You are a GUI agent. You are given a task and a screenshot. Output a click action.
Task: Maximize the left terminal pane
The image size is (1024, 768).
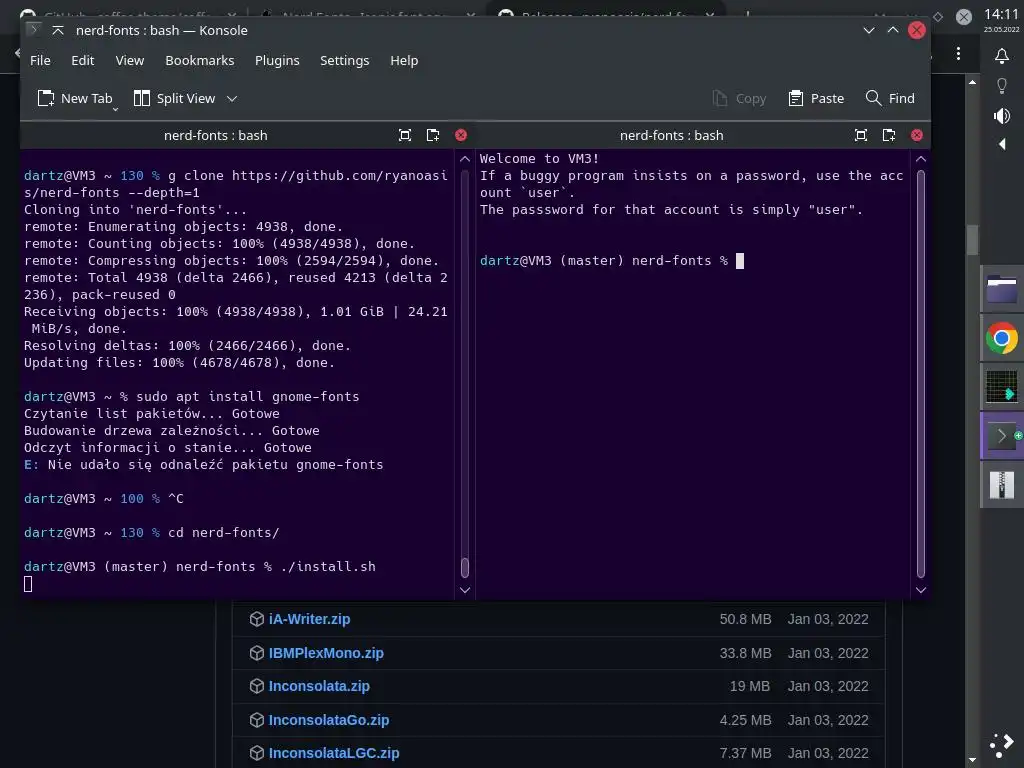tap(405, 135)
